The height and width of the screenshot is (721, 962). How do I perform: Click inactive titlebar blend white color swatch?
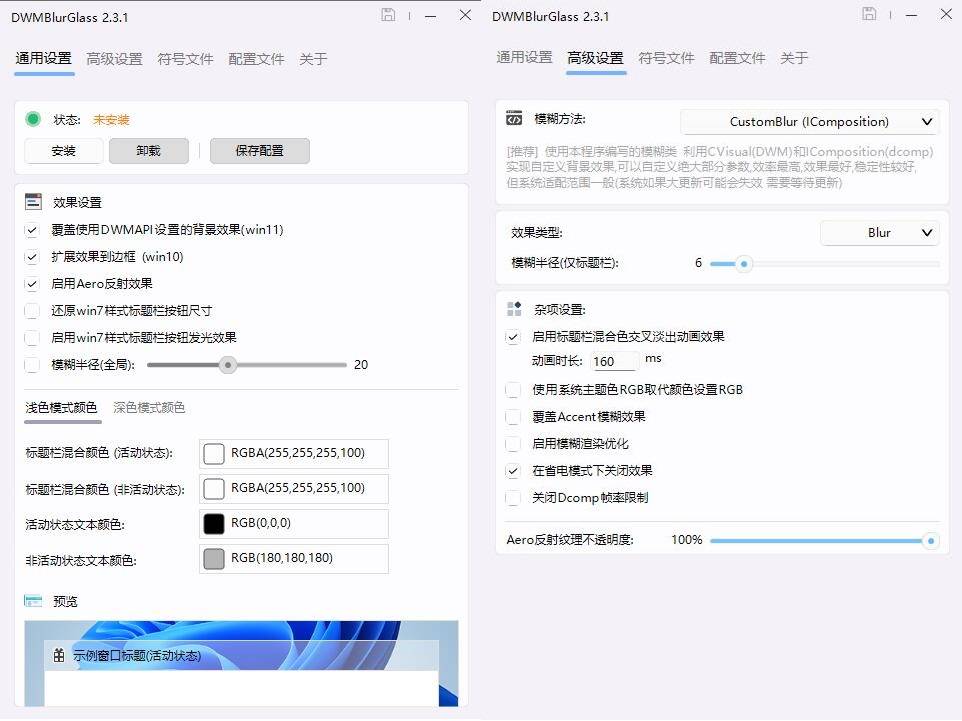pos(214,488)
